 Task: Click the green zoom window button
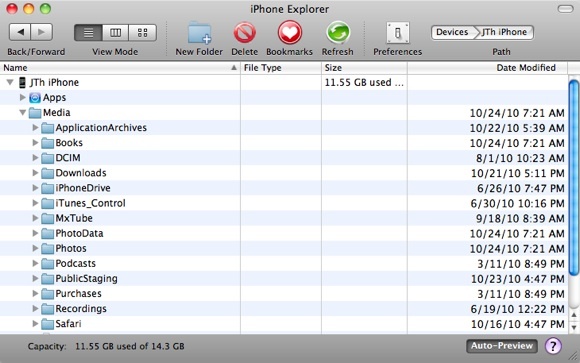[45, 8]
